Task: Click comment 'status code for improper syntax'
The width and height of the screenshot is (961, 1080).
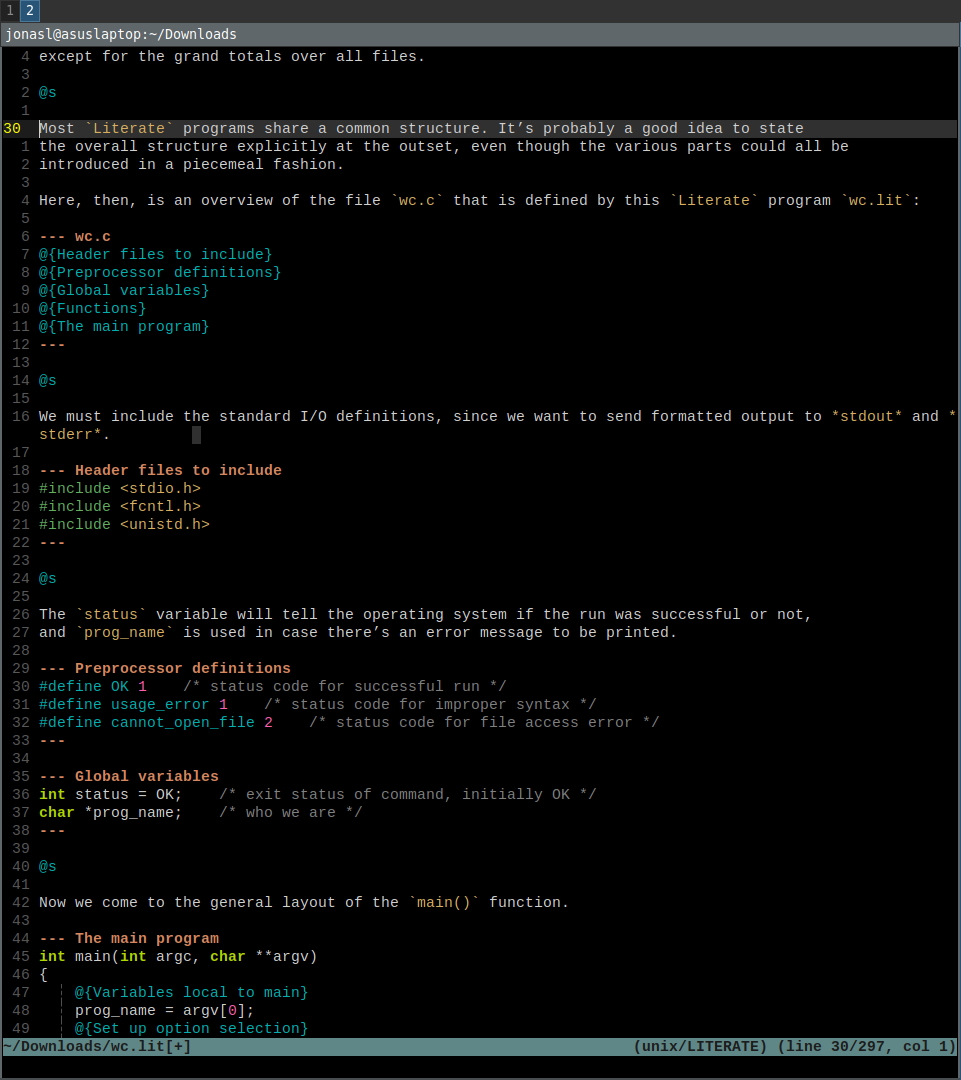Action: [431, 705]
